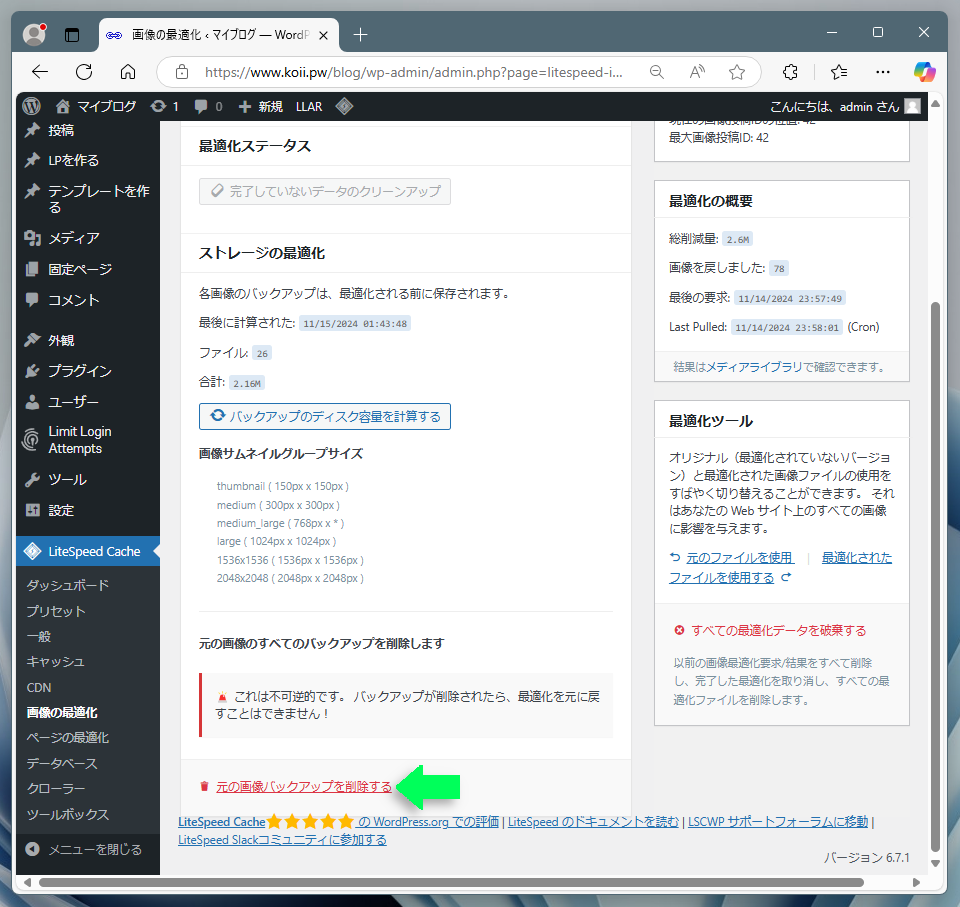
Task: View site information lock icon
Action: [x=182, y=72]
